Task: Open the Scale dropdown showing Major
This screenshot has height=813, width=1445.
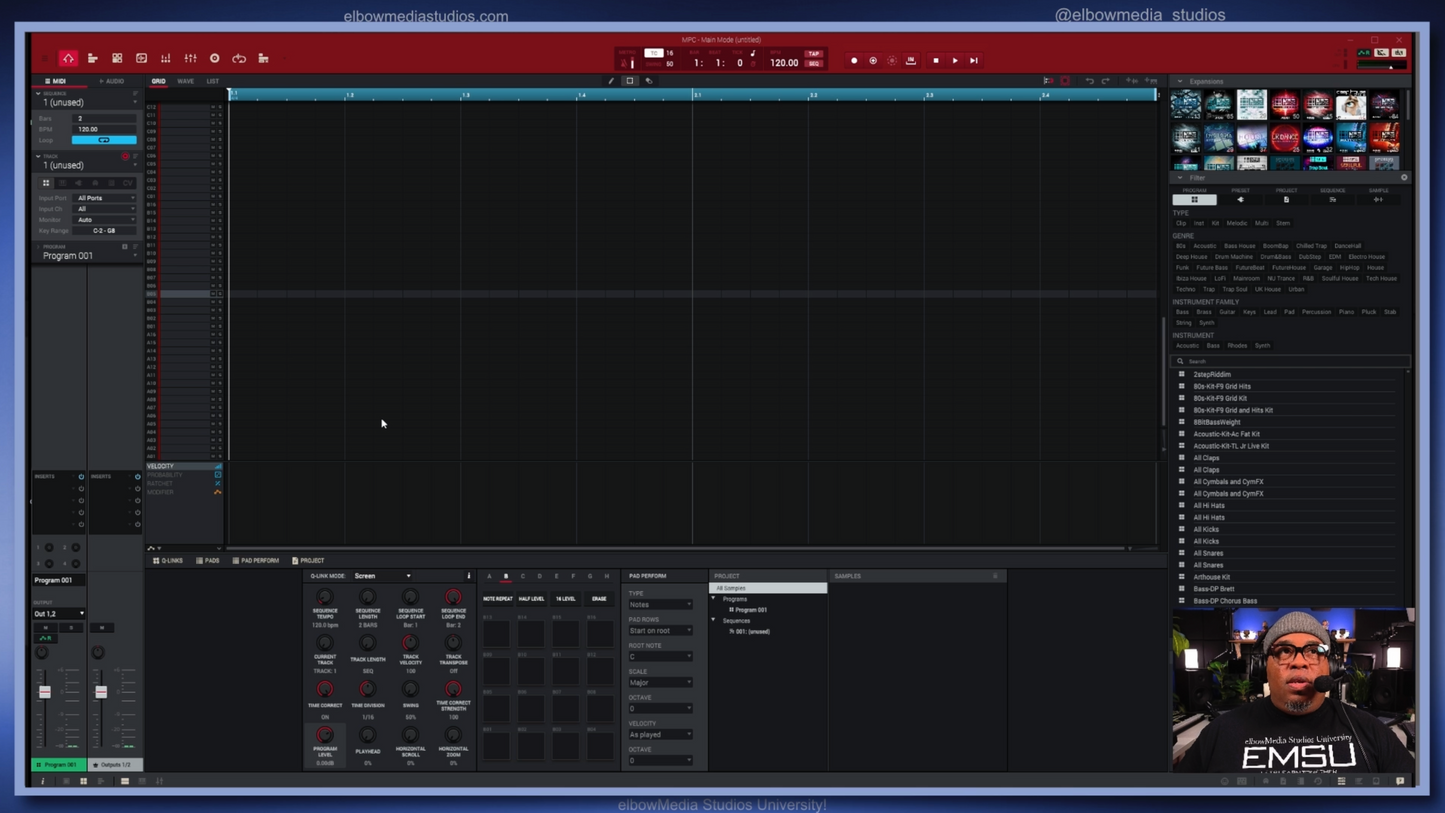Action: (660, 682)
